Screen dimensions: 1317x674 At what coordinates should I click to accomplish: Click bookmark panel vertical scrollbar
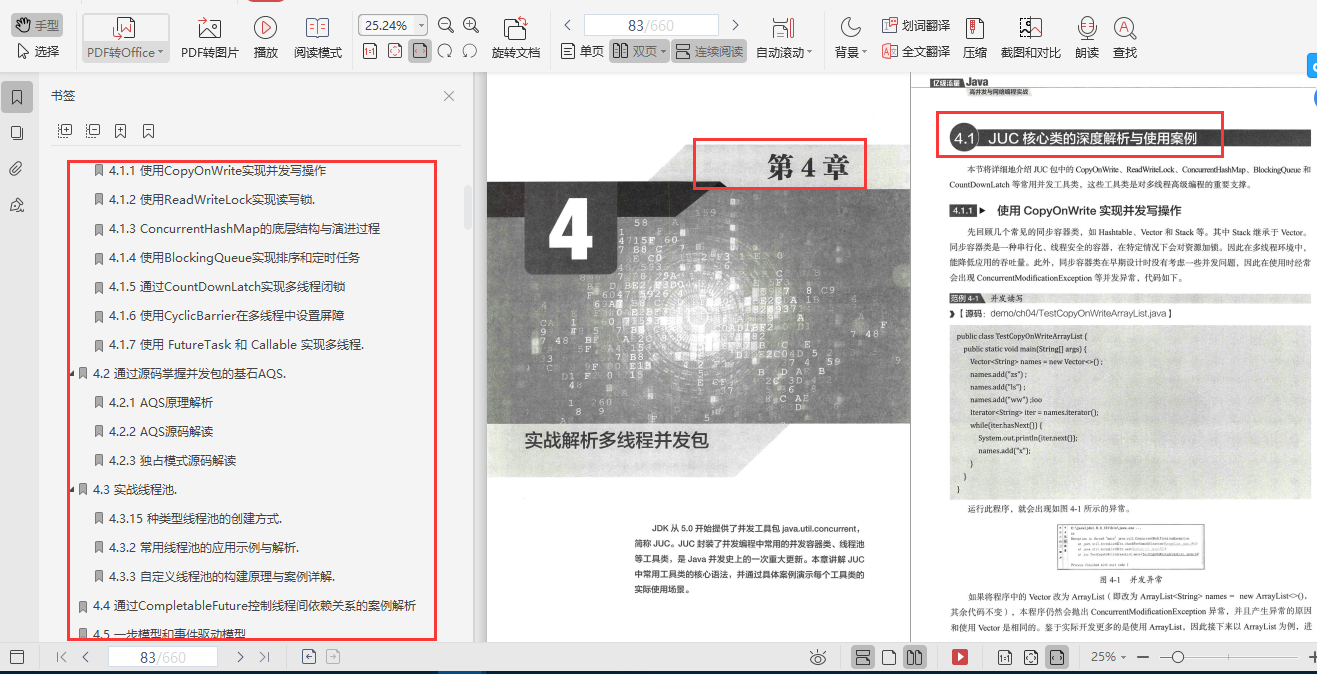click(x=468, y=208)
